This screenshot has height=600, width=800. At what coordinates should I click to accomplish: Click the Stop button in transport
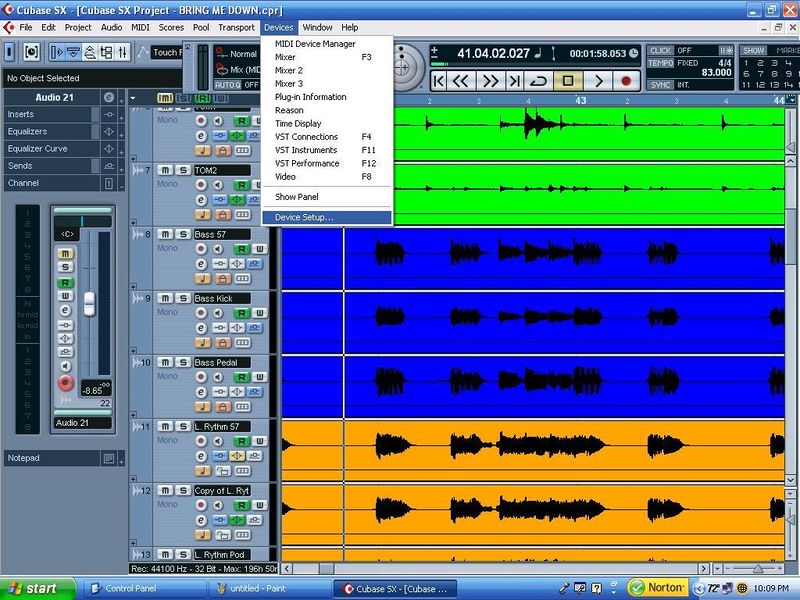point(567,81)
